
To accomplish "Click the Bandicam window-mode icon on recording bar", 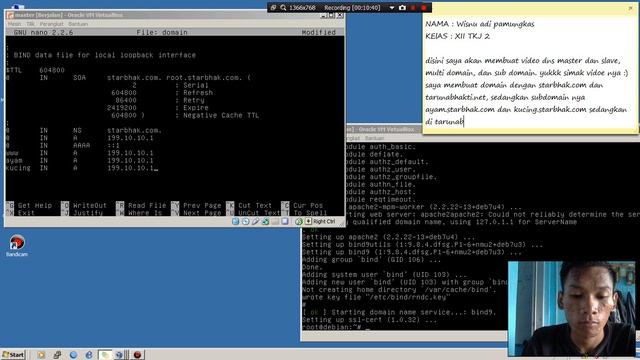I will pos(273,8).
